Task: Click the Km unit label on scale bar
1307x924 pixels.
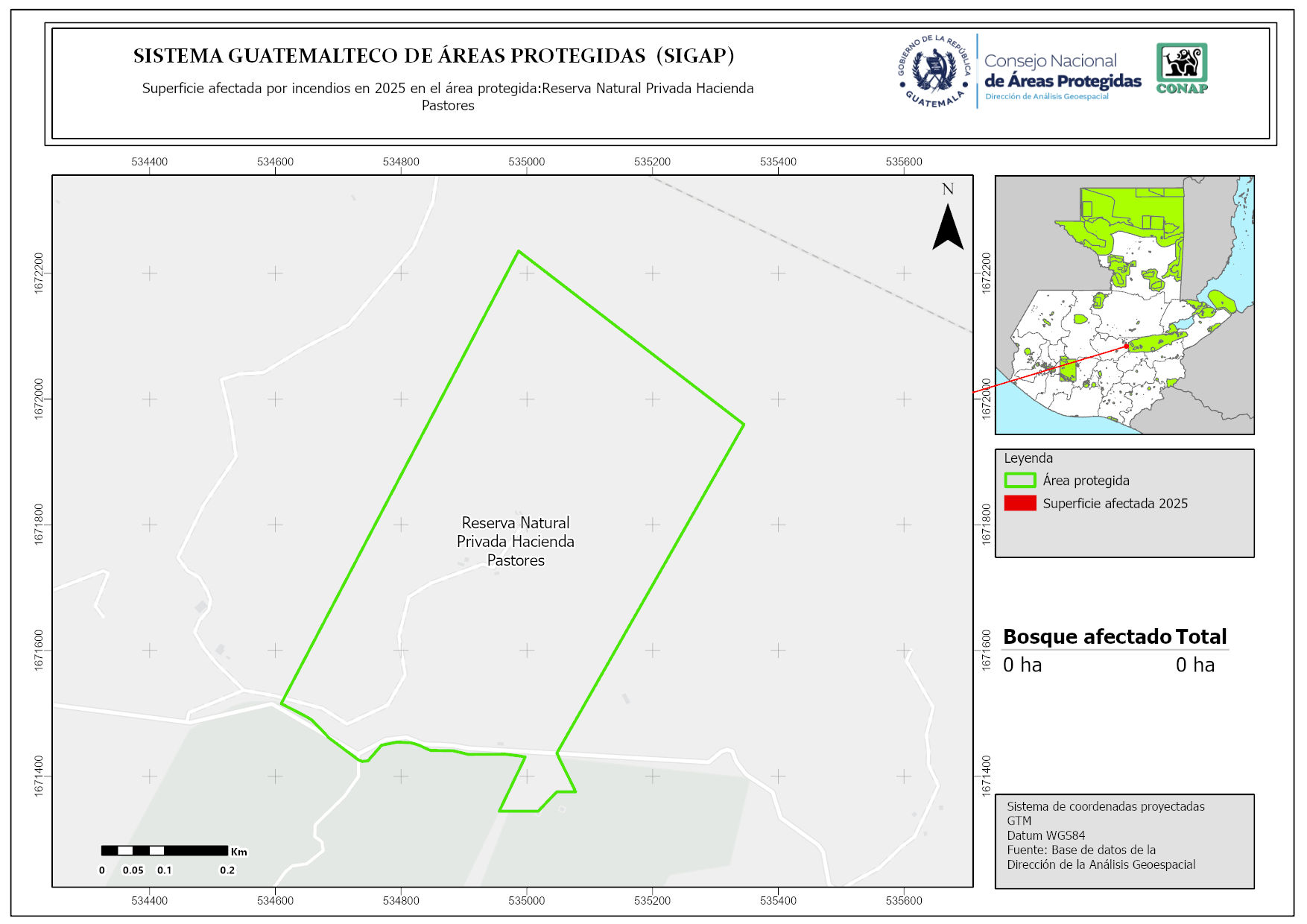Action: (239, 852)
